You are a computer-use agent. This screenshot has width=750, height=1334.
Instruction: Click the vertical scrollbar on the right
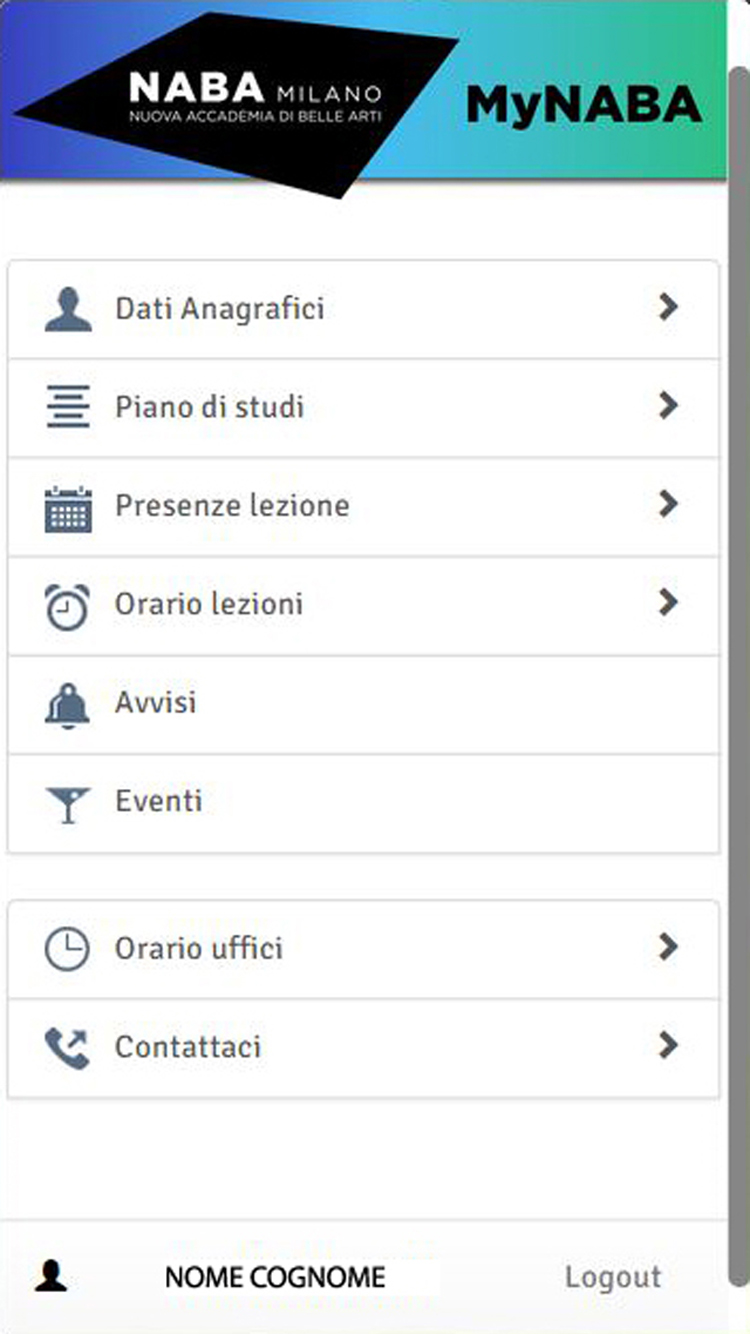(739, 600)
